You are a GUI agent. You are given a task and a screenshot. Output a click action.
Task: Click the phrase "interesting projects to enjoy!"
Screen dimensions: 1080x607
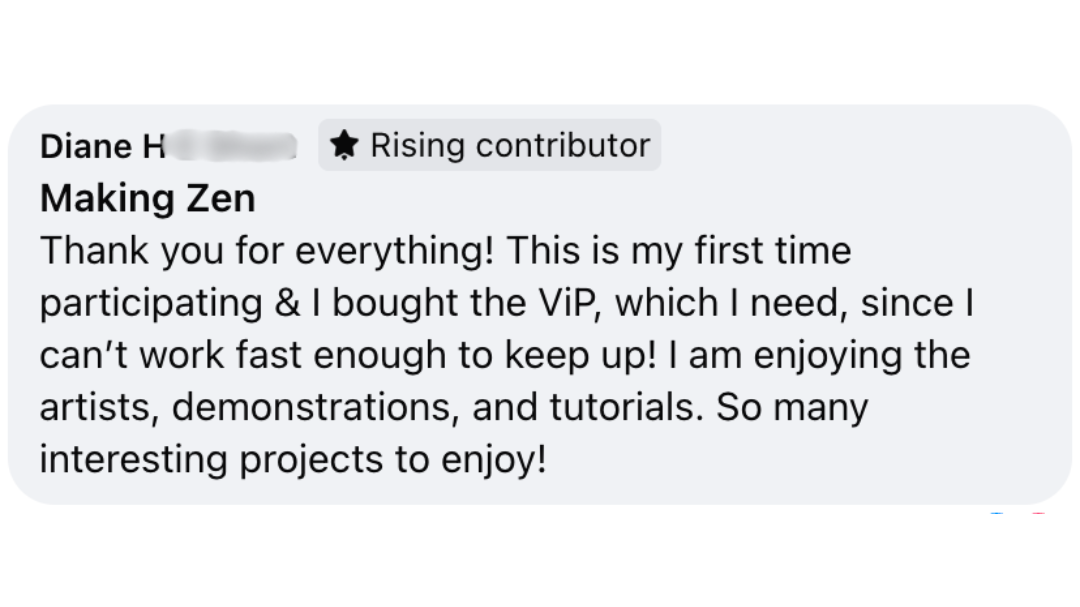click(x=293, y=459)
